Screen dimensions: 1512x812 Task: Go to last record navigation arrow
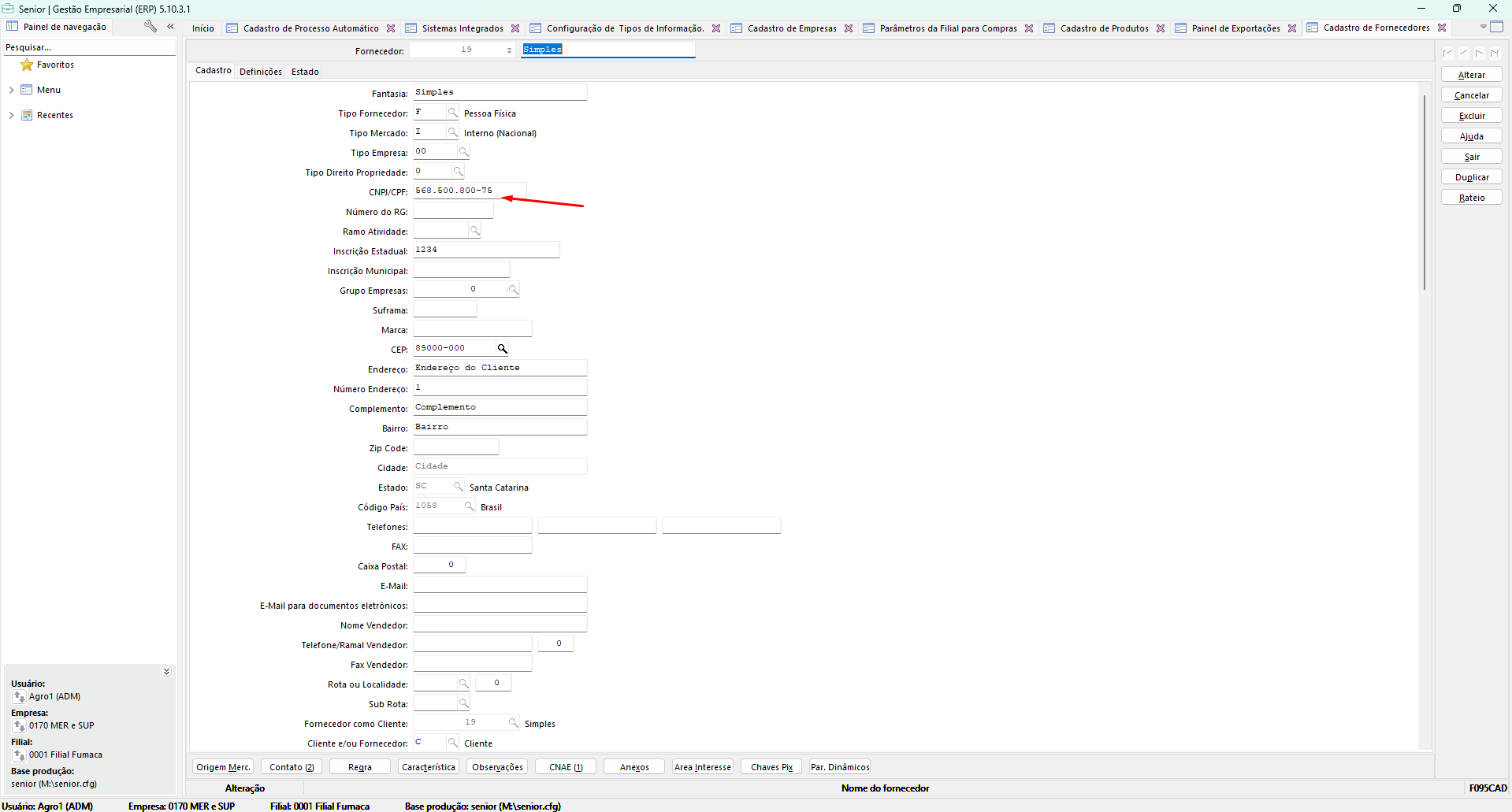coord(1495,54)
